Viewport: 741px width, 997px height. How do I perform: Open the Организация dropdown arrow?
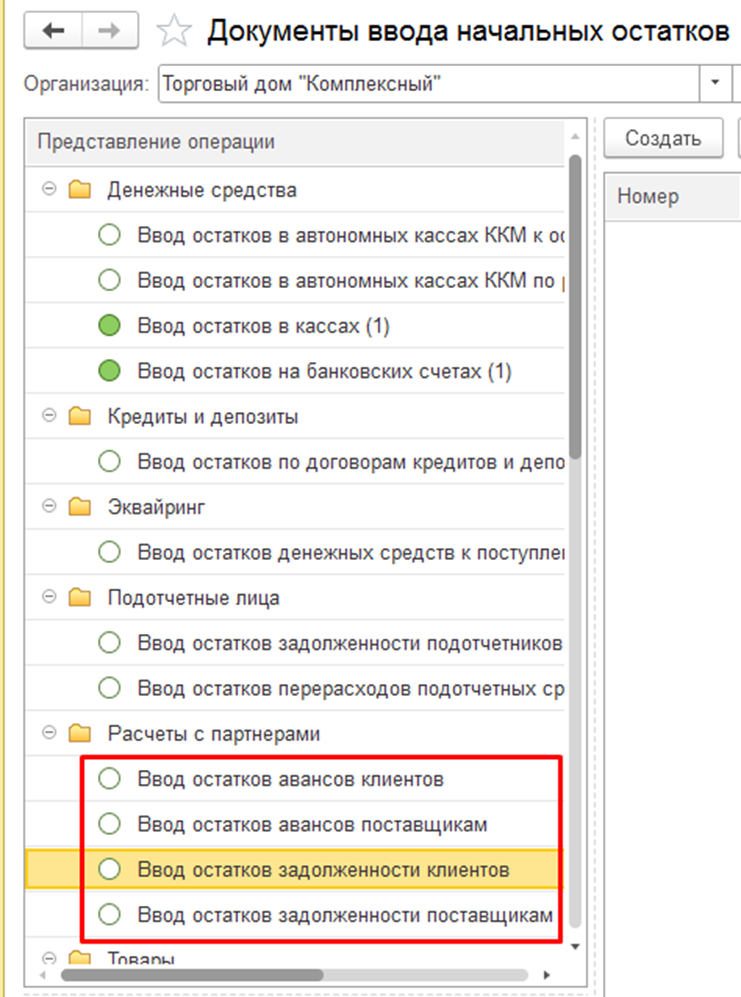click(x=715, y=83)
